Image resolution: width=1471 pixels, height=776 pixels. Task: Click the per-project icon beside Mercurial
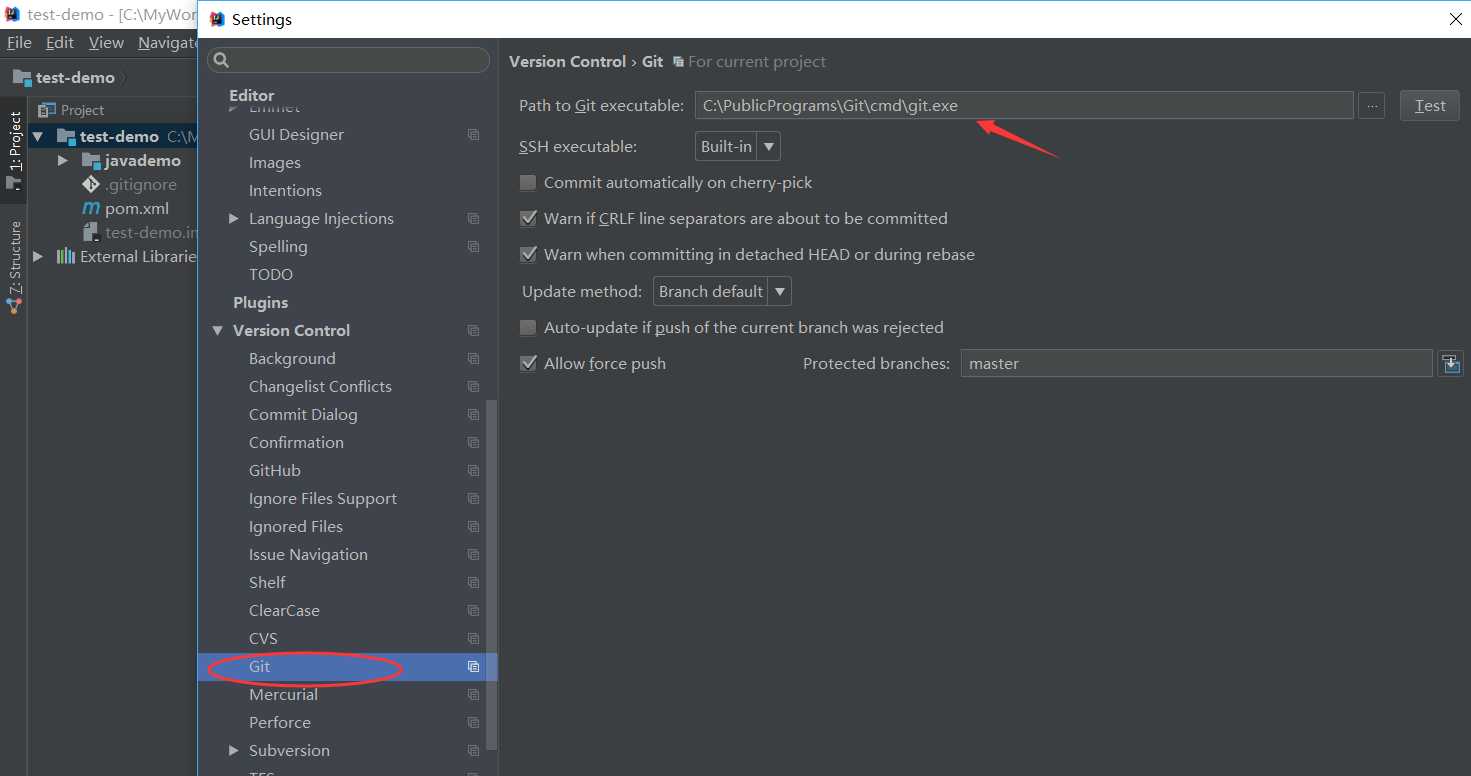474,695
